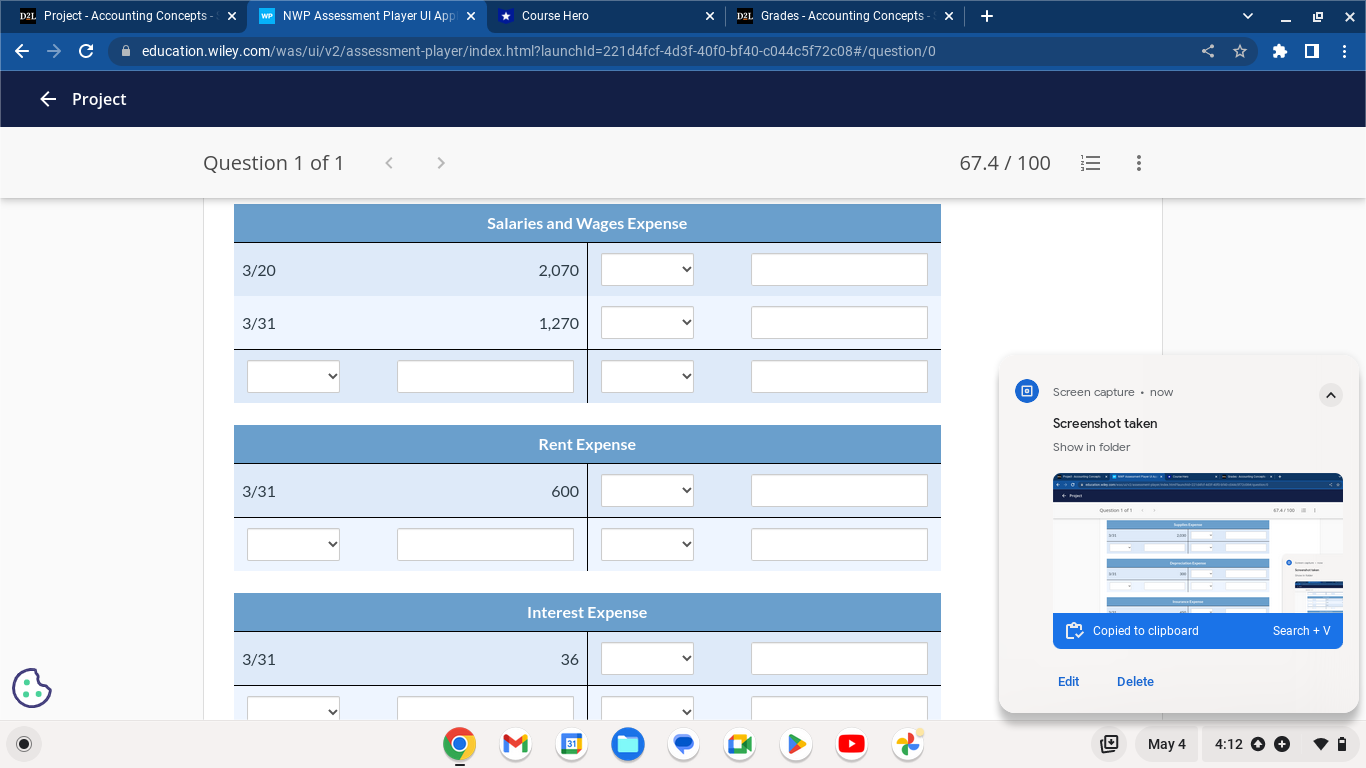Open YouTube from the shelf
The width and height of the screenshot is (1366, 768).
click(851, 744)
